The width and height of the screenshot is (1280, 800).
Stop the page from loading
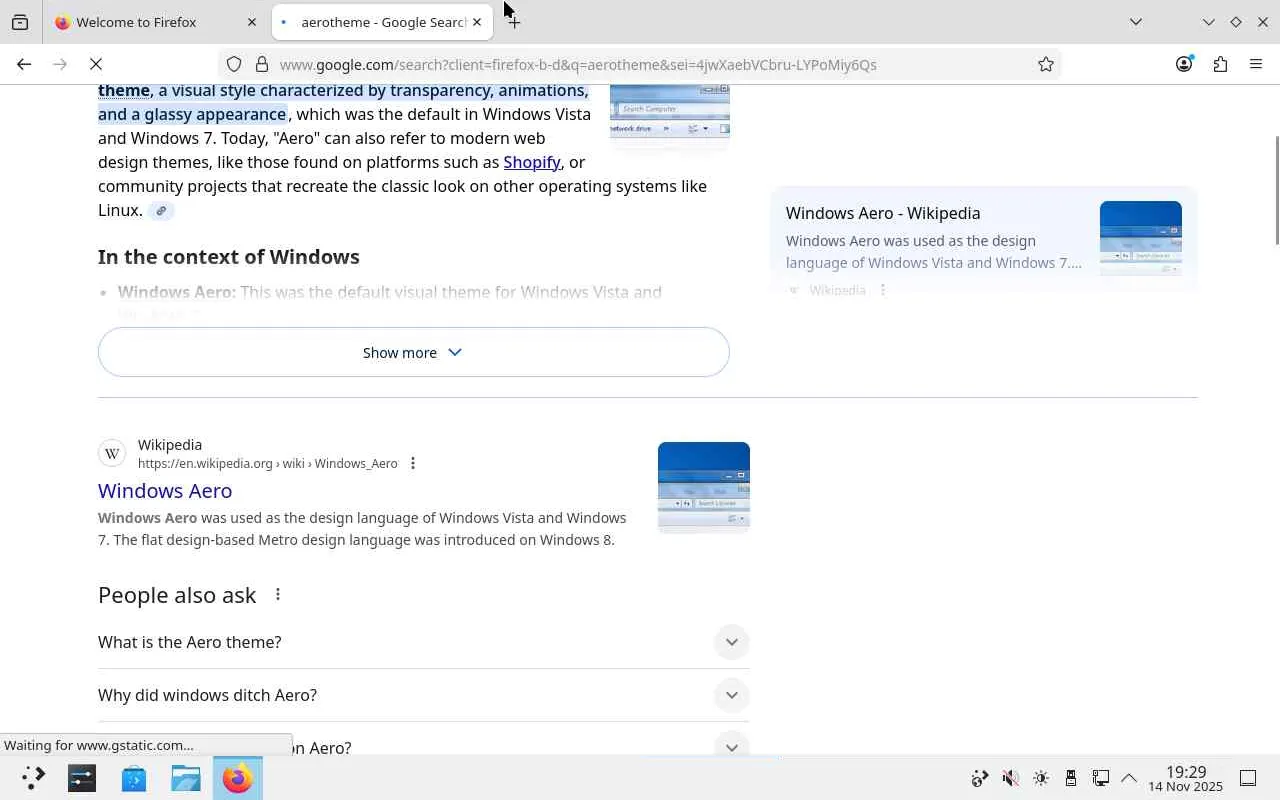tap(96, 64)
